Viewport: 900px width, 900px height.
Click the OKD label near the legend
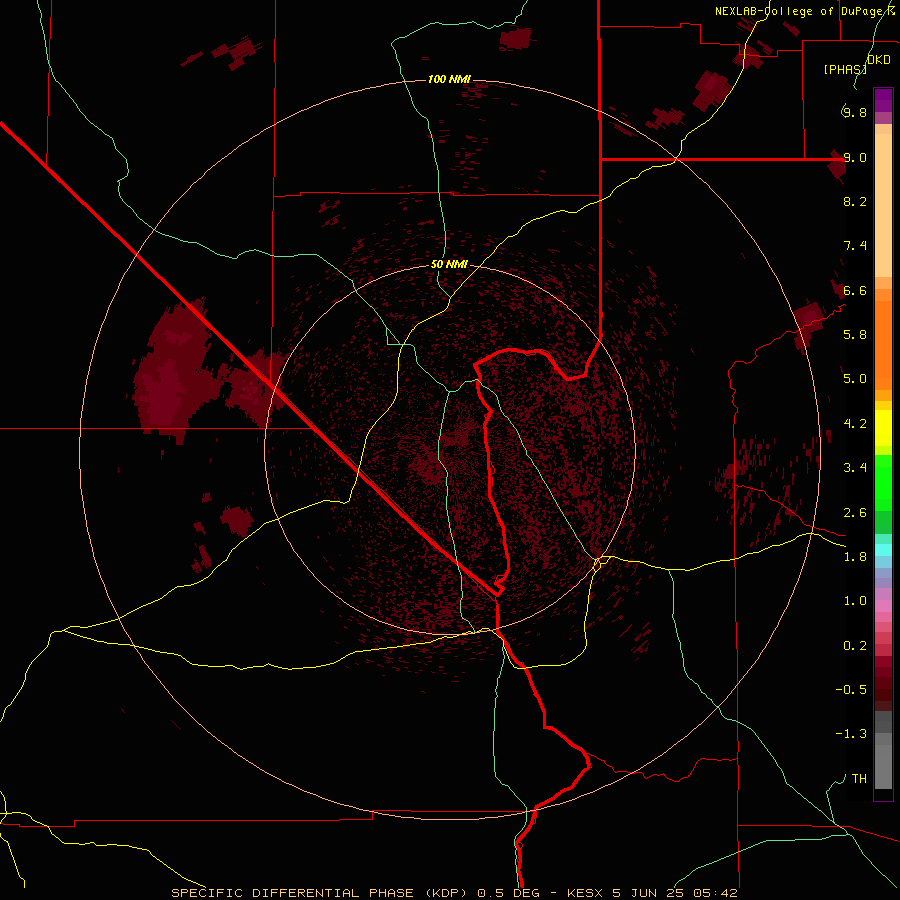[879, 60]
